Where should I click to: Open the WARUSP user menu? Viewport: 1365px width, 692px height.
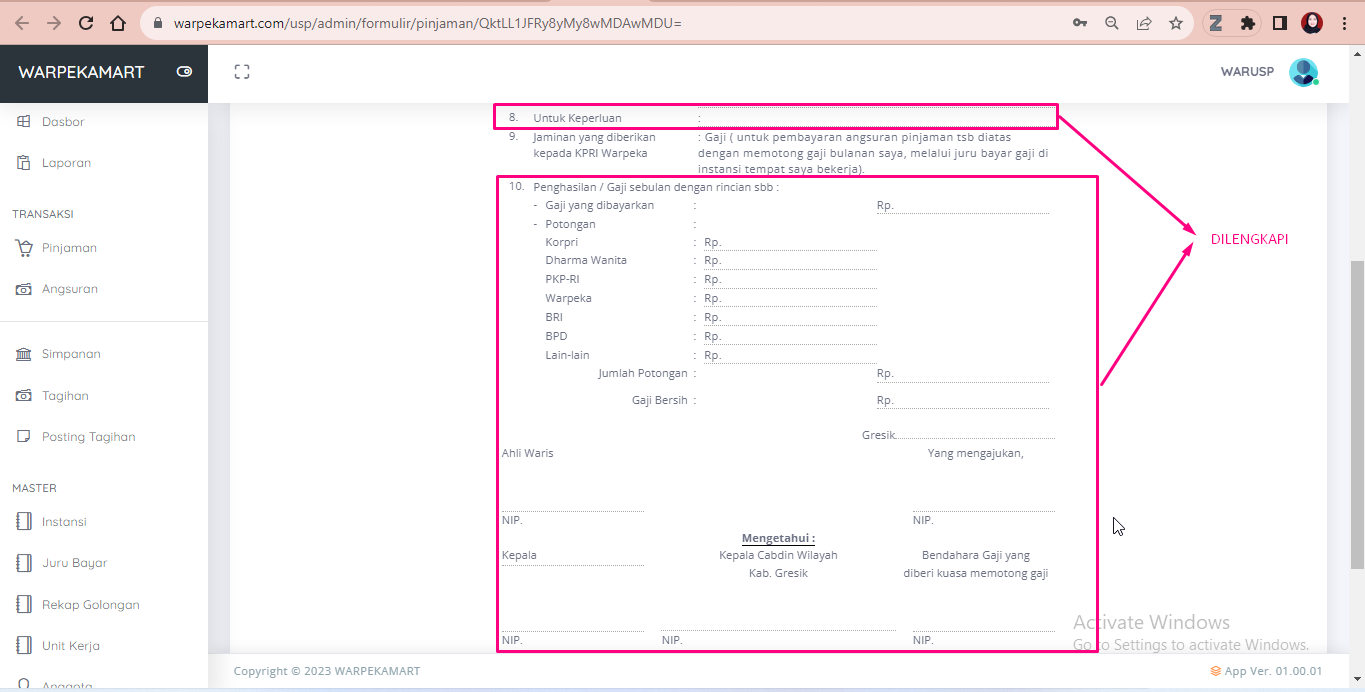pos(1247,72)
